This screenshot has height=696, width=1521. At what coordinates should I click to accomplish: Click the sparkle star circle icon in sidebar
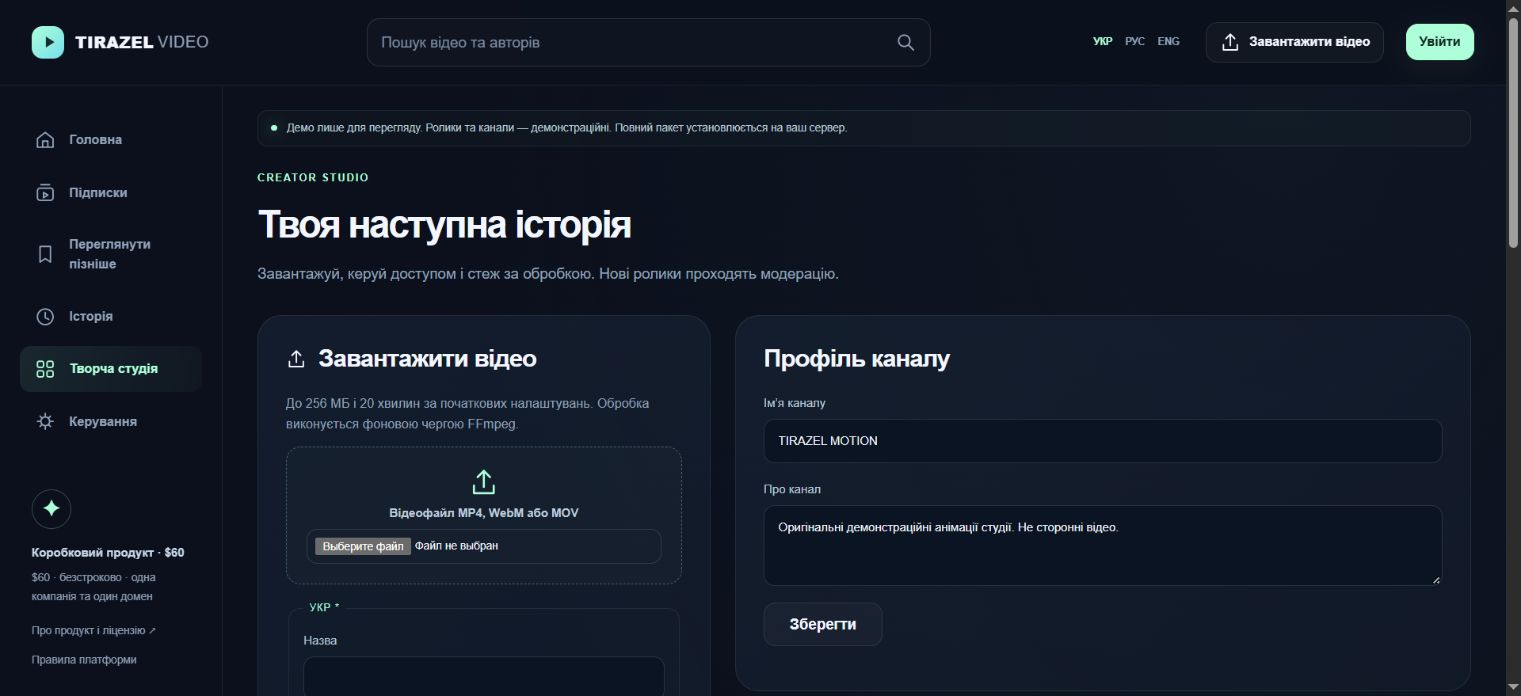pyautogui.click(x=51, y=508)
